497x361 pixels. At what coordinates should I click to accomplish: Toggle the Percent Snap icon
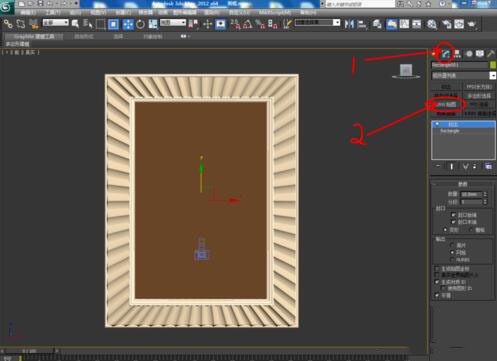click(260, 24)
